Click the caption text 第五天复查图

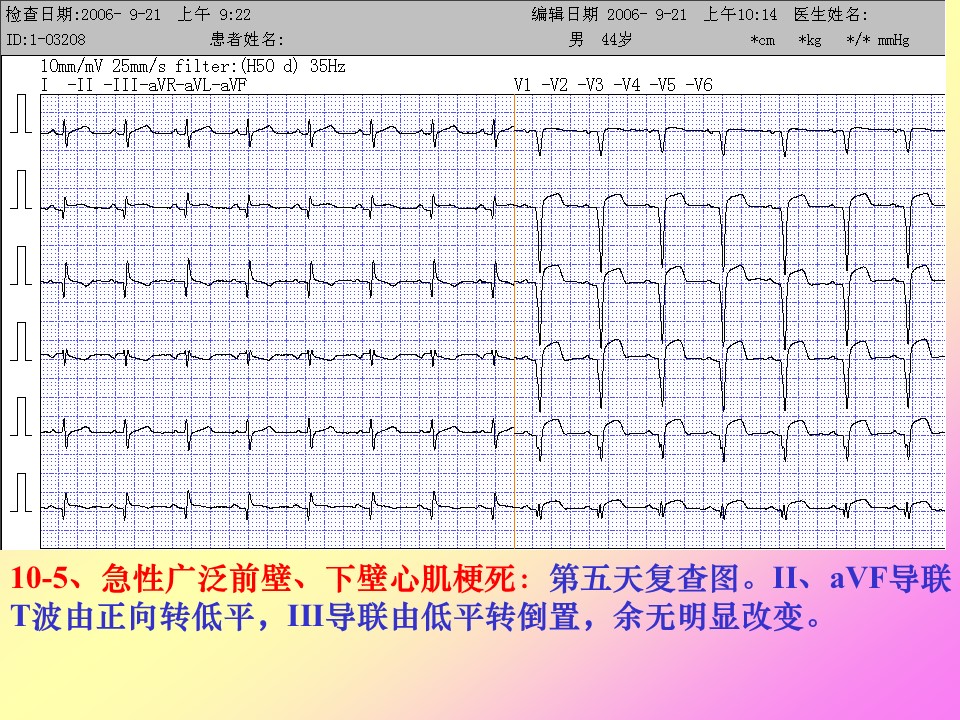click(643, 579)
